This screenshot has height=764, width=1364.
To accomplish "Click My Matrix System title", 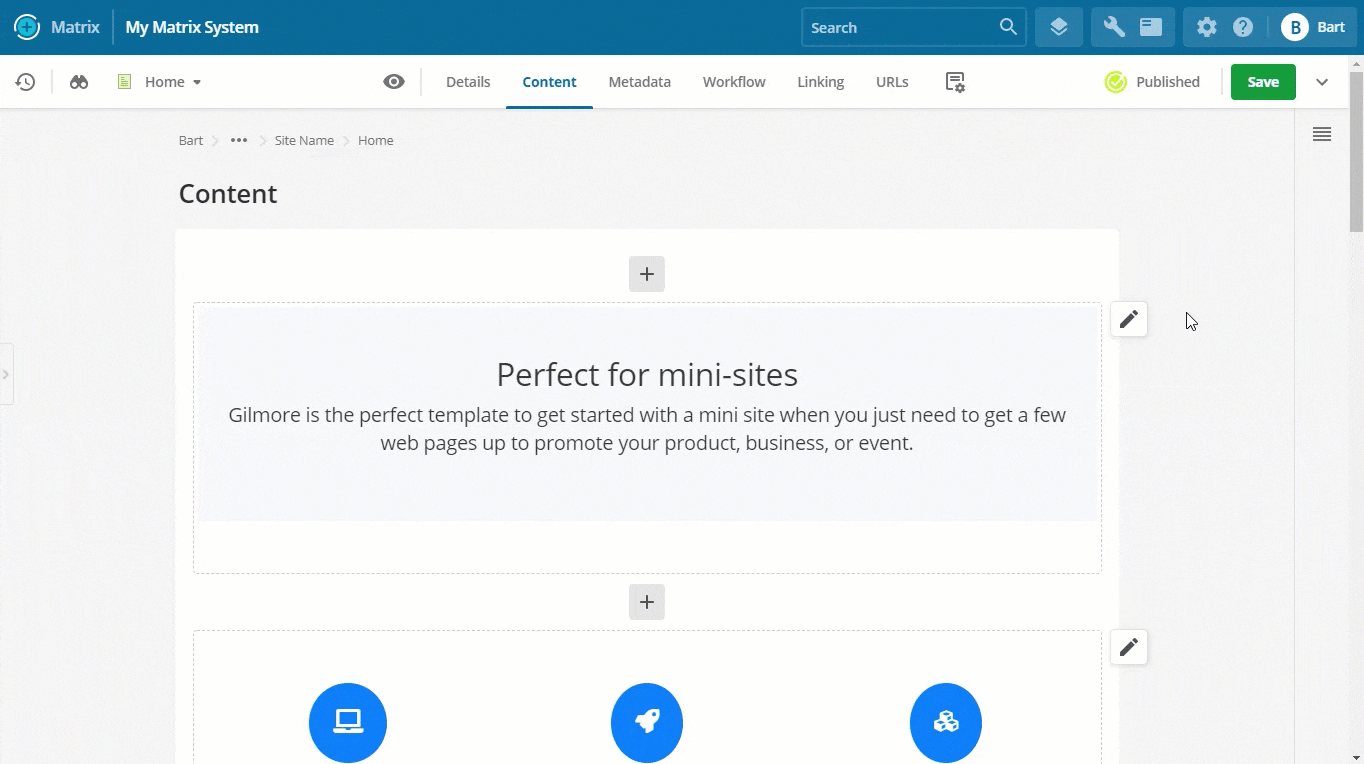I will 192,27.
